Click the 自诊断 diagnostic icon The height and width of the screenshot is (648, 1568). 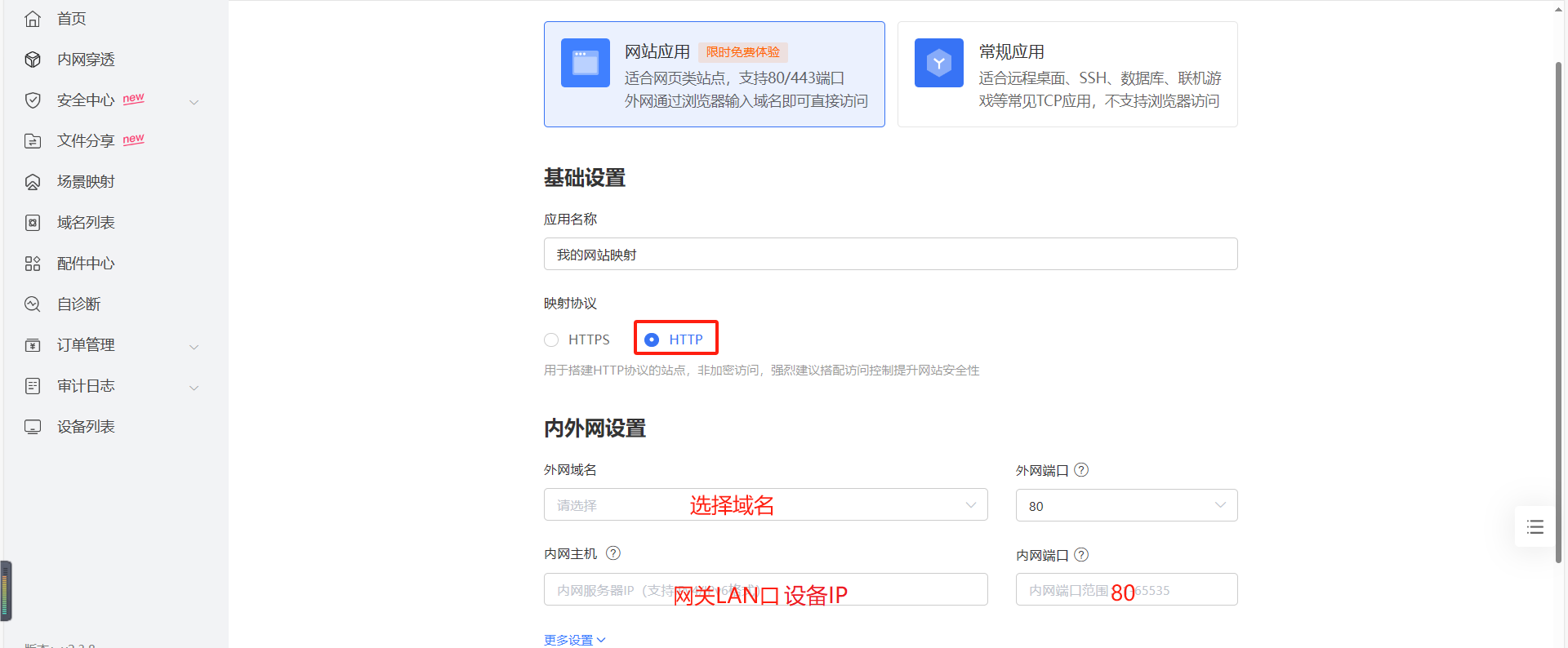point(33,304)
